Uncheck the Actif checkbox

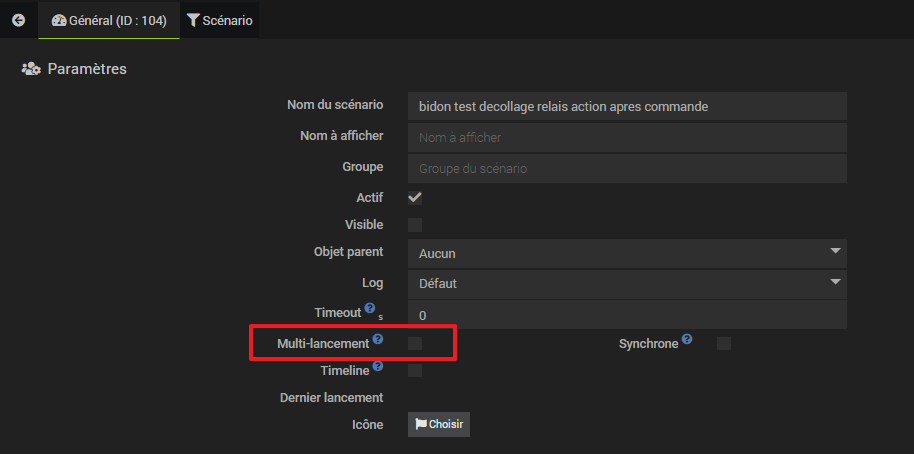(x=415, y=198)
